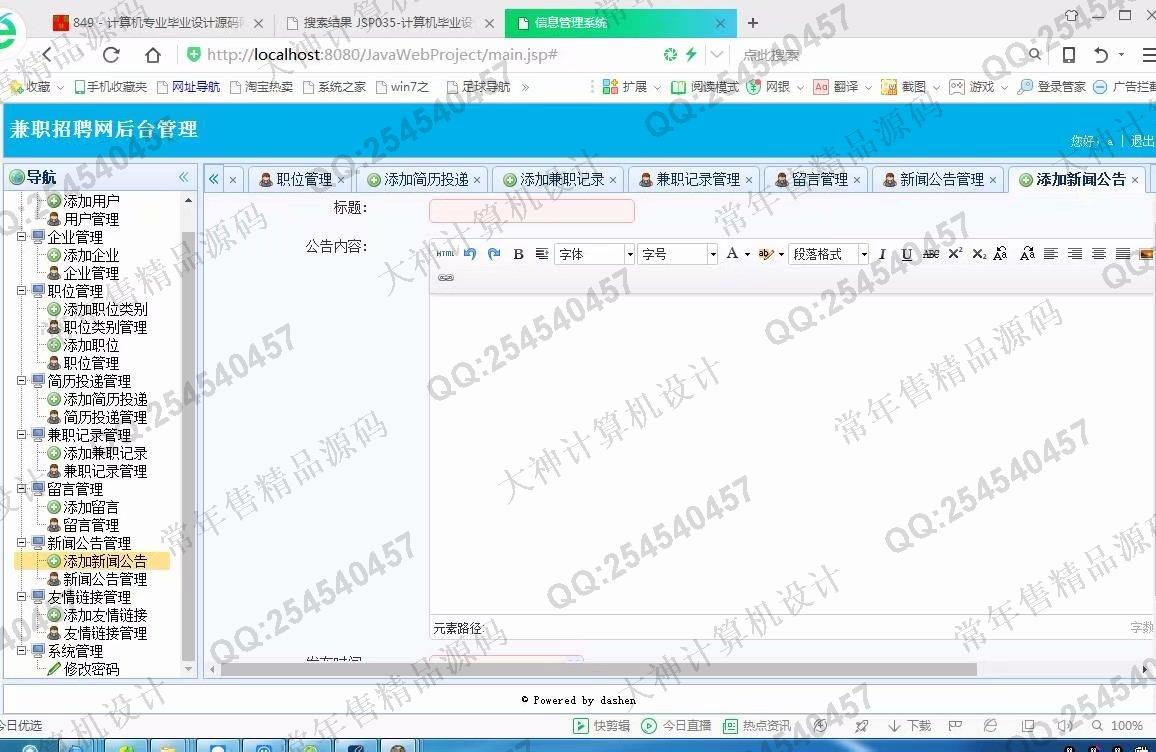Apply italic formatting in editor
This screenshot has width=1156, height=752.
tap(882, 254)
